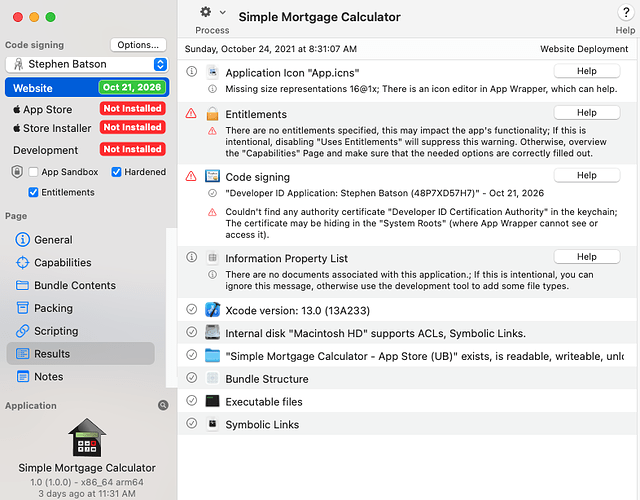
Task: Open the Notes page
Action: point(81,376)
